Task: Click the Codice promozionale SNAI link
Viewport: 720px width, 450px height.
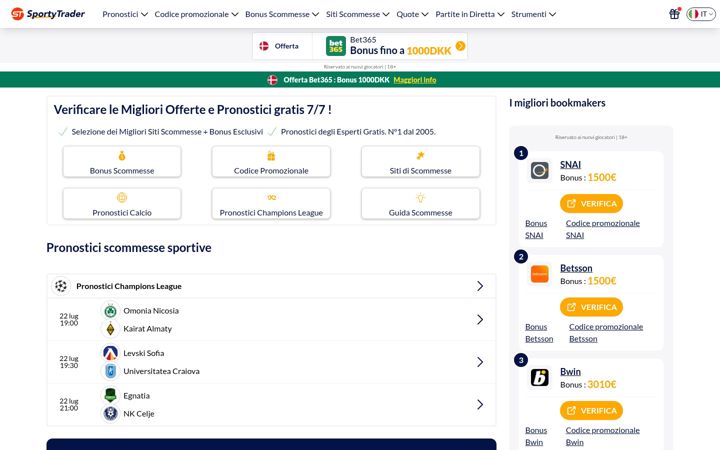Action: [602, 229]
